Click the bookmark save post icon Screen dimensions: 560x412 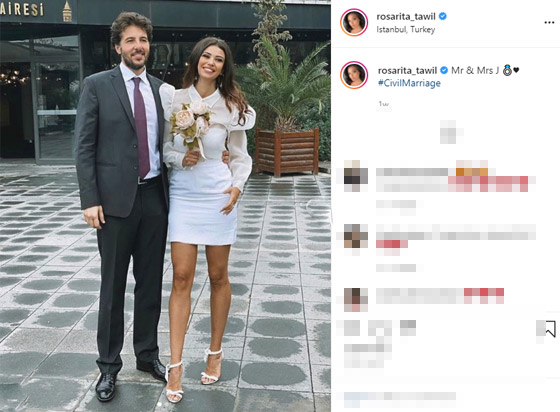(x=550, y=328)
